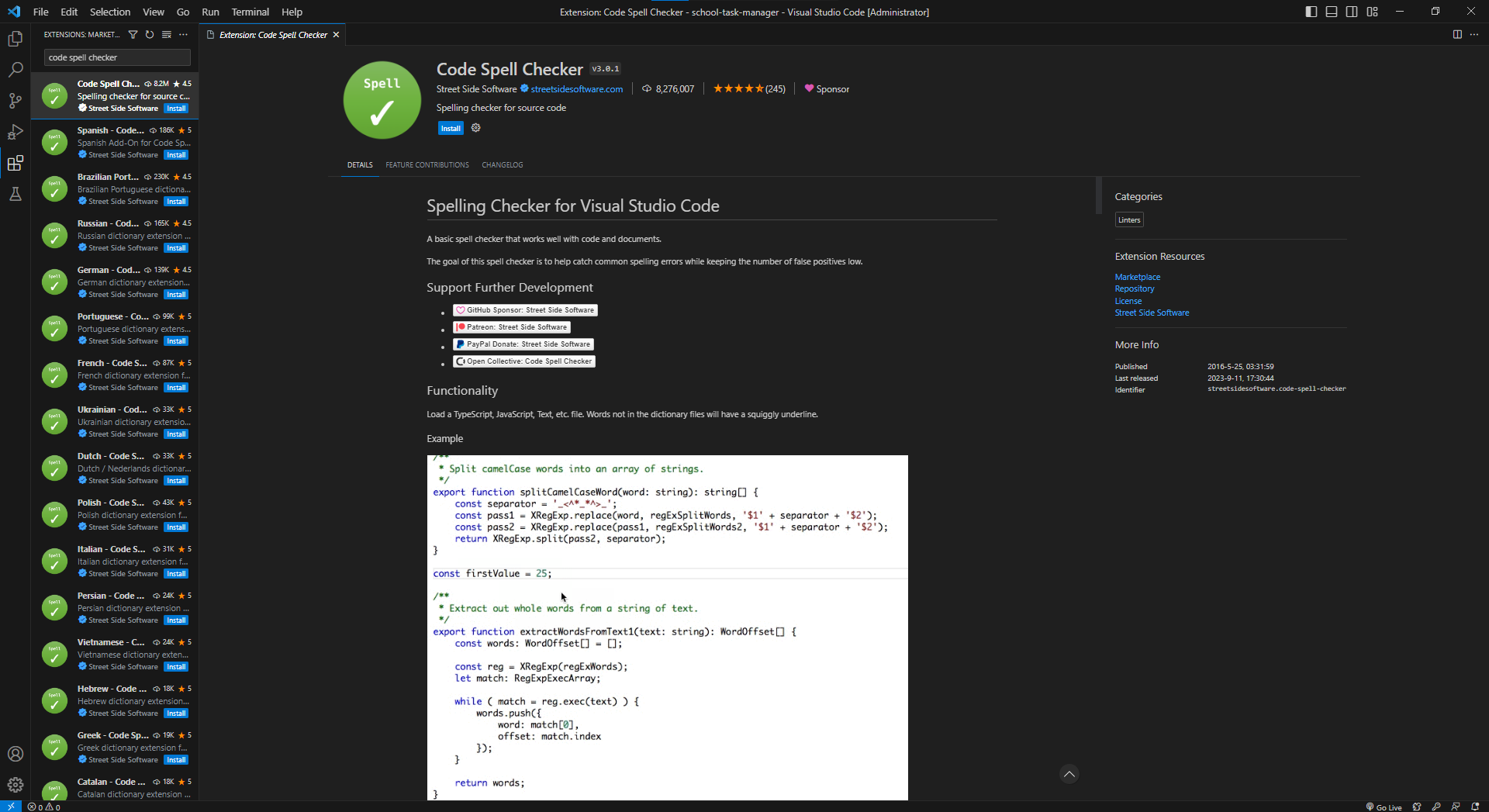Switch to the Changelog tab
The width and height of the screenshot is (1489, 812).
(x=503, y=165)
